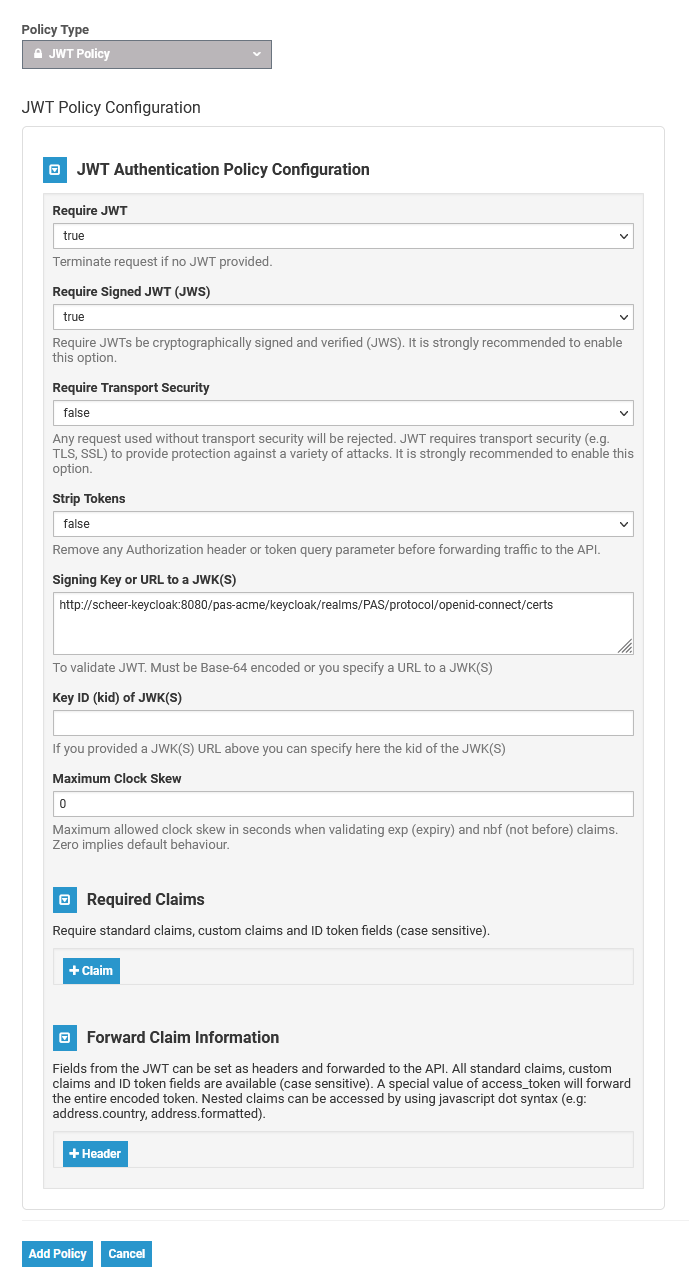Open the Require Transport Security dropdown

click(343, 413)
